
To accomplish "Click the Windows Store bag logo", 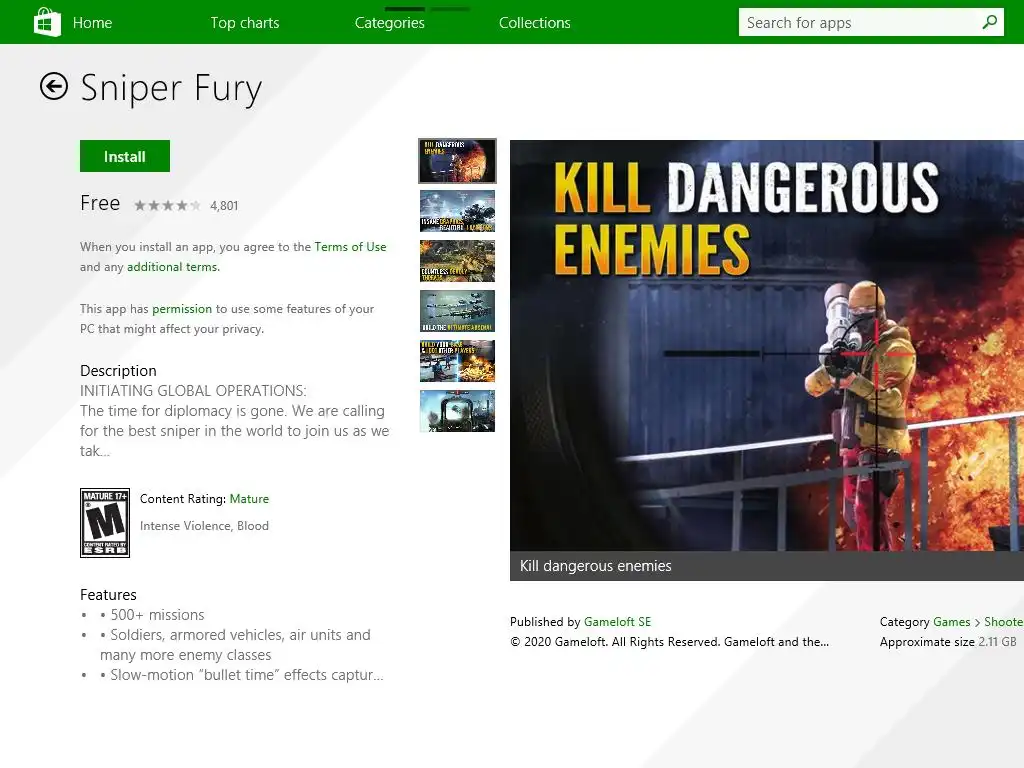I will [x=47, y=22].
